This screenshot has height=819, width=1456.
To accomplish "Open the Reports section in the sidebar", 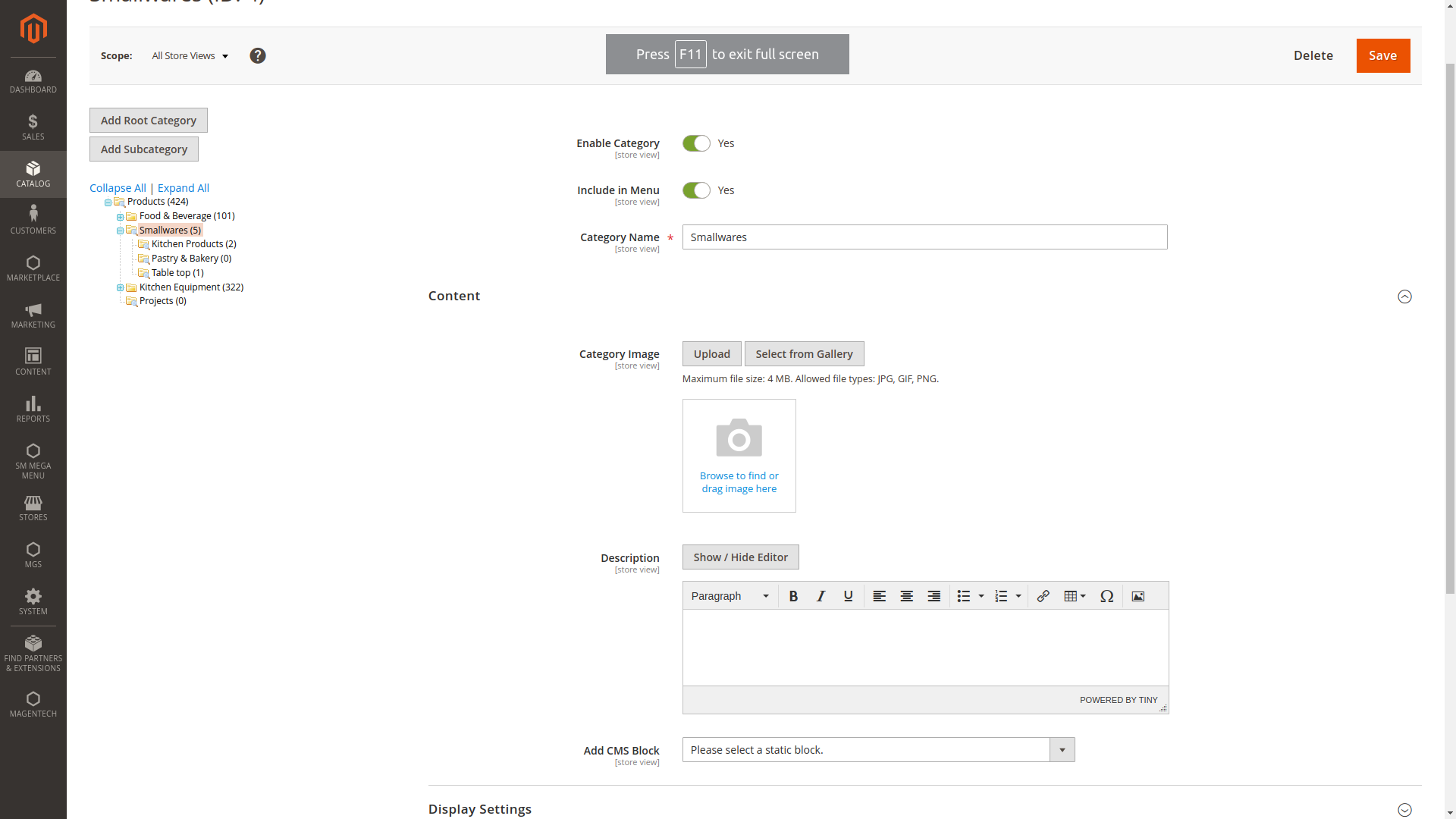I will 33,410.
